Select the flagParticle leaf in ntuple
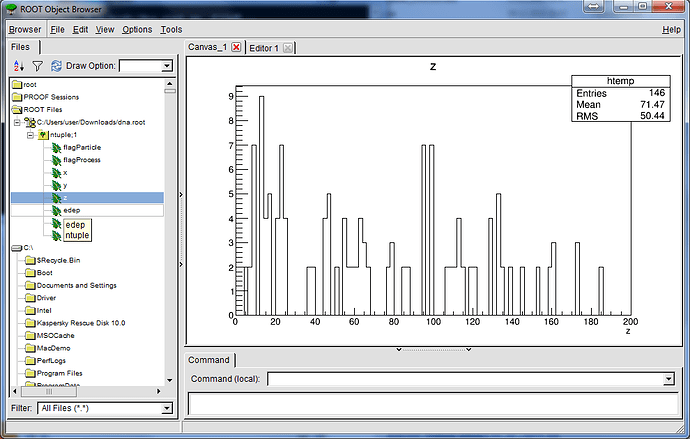Screen dimensions: 690x439 (x=81, y=147)
